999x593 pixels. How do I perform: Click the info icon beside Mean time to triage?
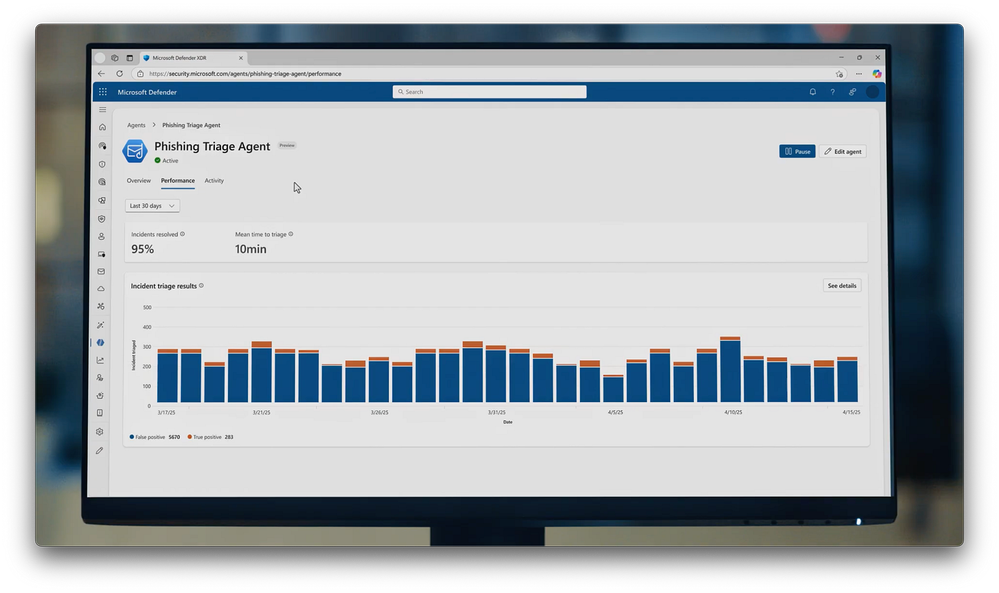tap(291, 234)
